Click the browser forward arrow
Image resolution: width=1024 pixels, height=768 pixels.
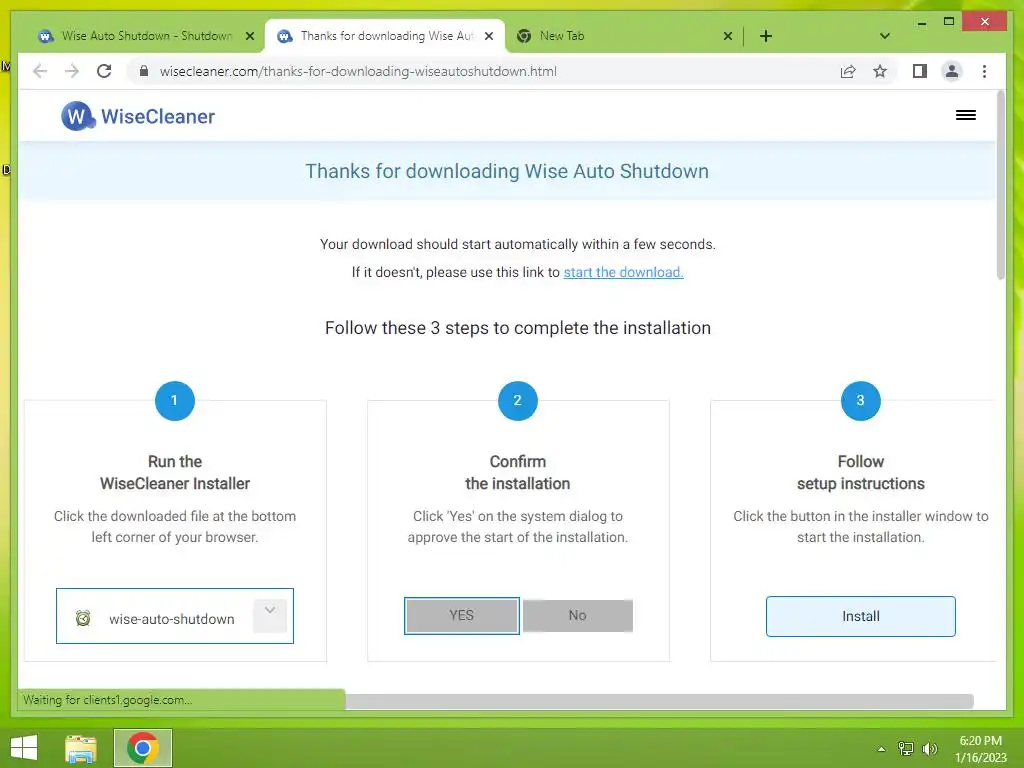click(x=72, y=71)
